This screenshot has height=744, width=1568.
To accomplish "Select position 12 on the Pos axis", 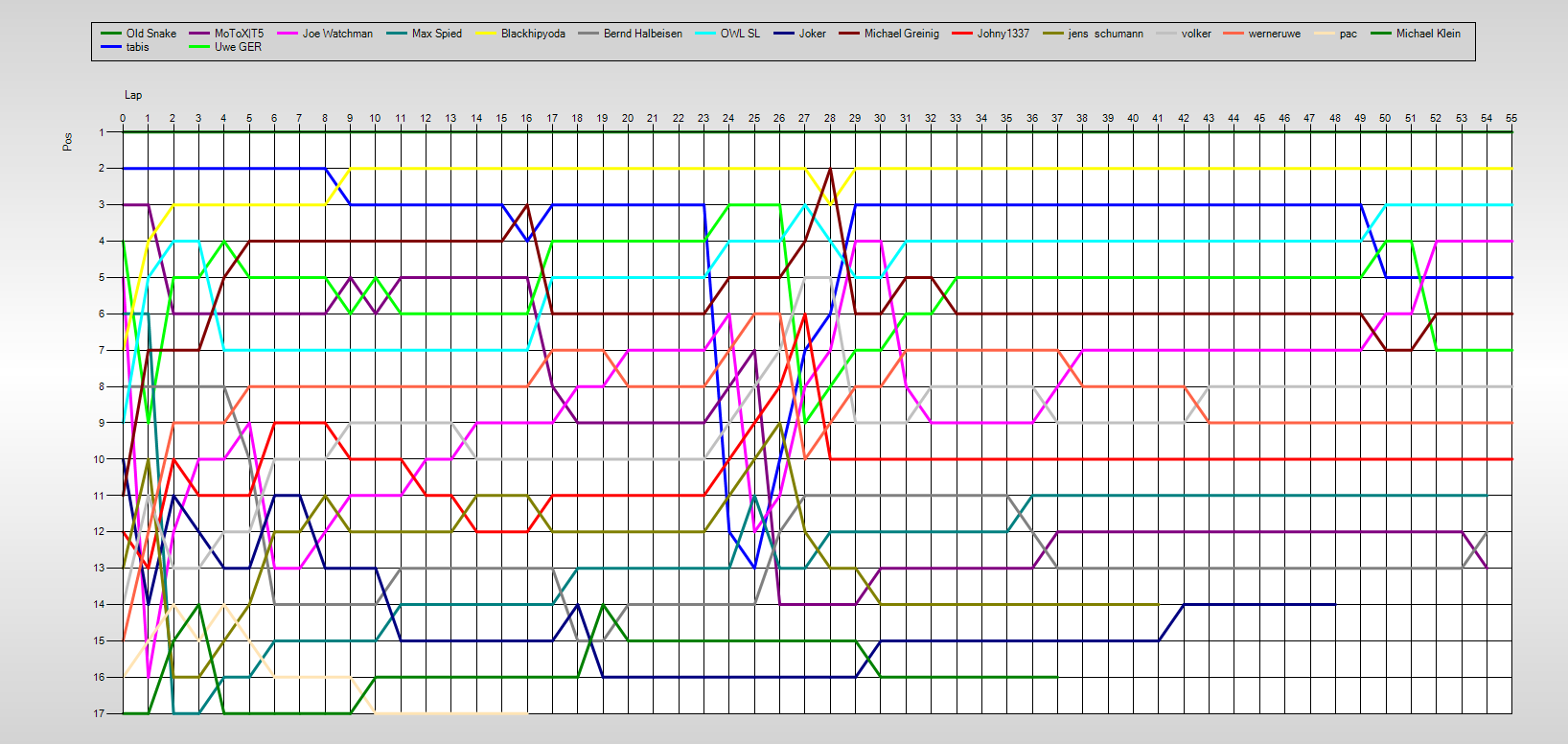I will click(99, 531).
